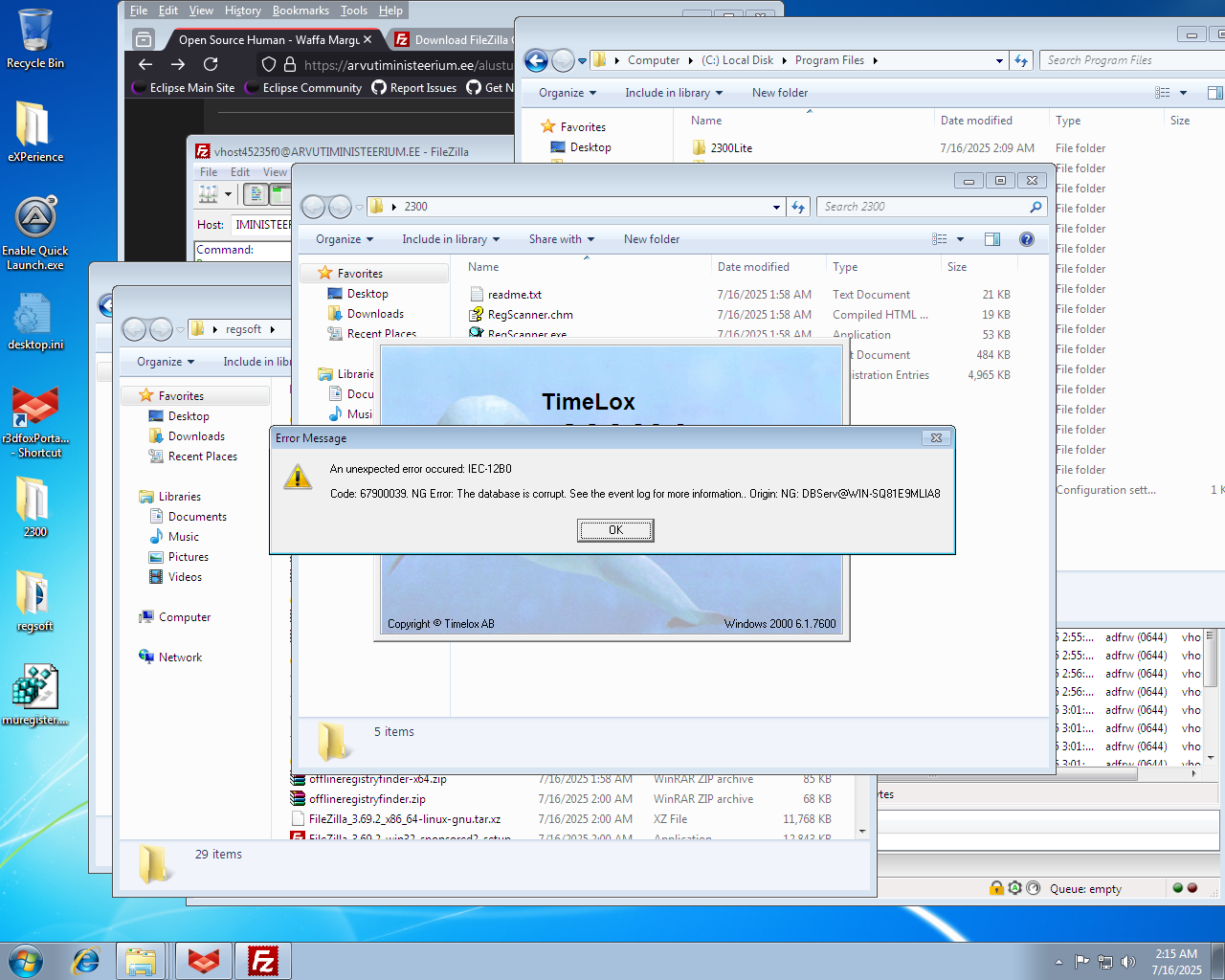This screenshot has height=980, width=1225.
Task: Refresh Program Files address bar
Action: pos(1021,60)
